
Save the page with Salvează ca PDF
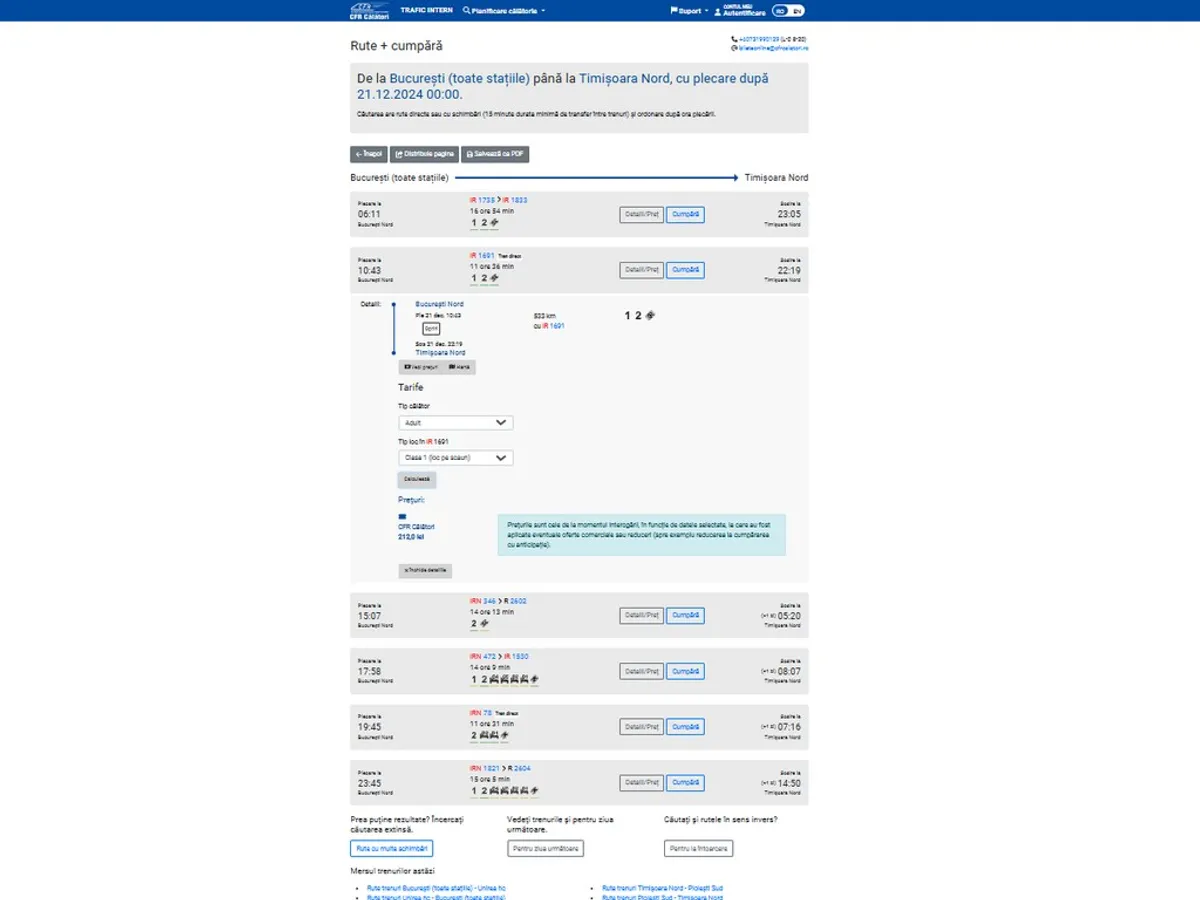click(x=495, y=154)
